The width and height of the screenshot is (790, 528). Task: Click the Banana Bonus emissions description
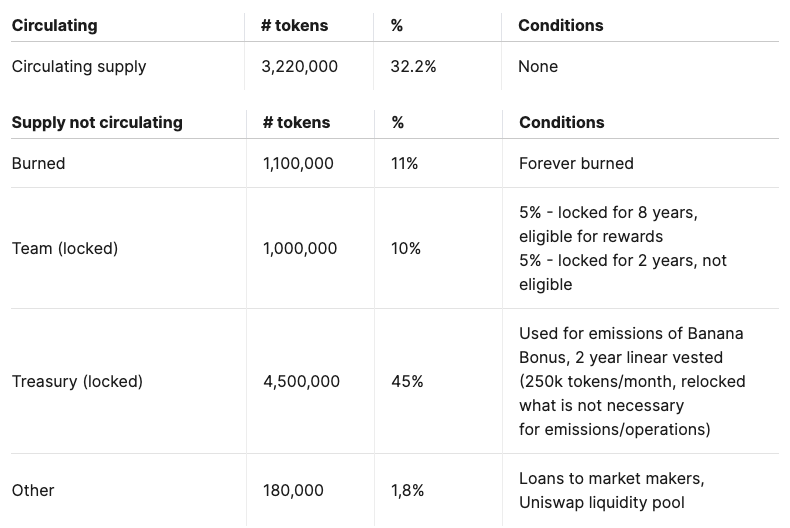(x=632, y=381)
